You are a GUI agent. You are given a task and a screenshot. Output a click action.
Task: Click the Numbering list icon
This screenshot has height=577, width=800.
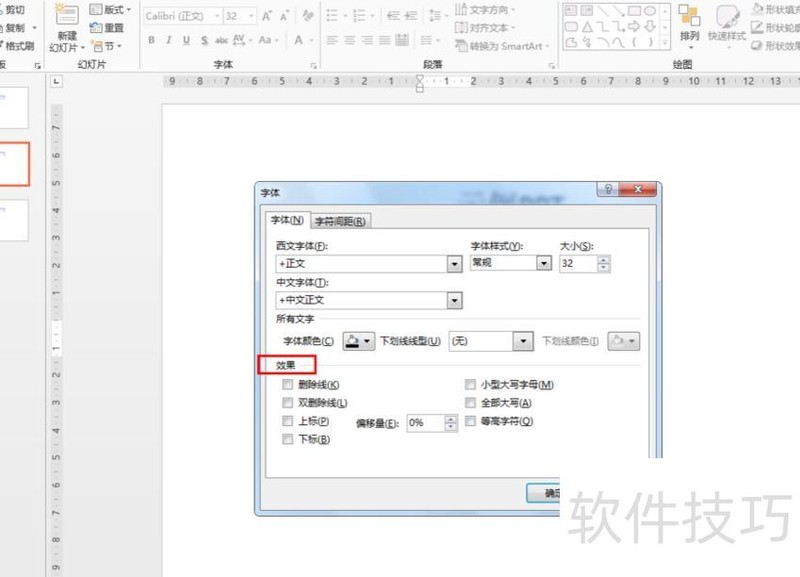point(360,16)
